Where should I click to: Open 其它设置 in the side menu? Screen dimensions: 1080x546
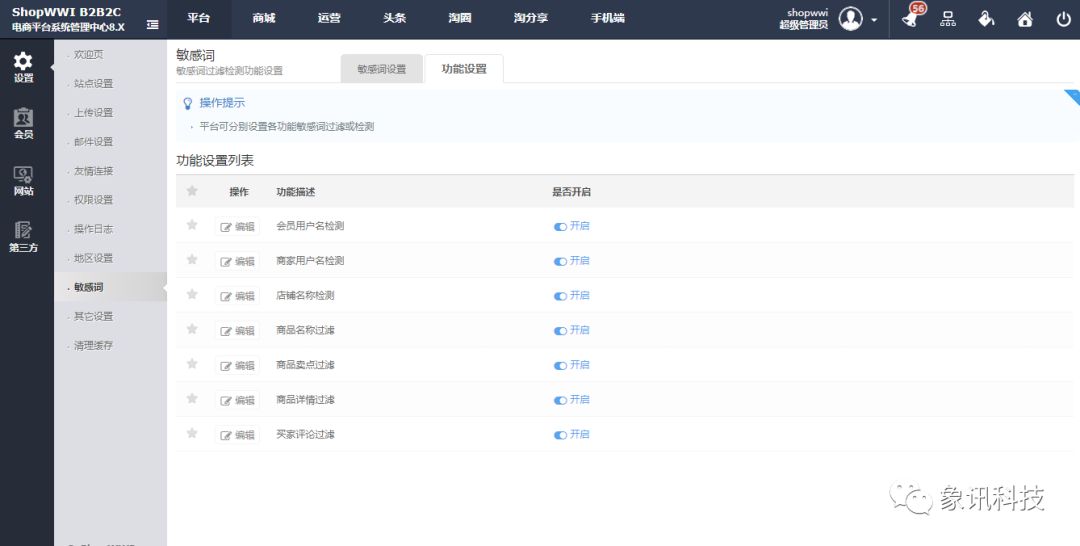click(94, 316)
